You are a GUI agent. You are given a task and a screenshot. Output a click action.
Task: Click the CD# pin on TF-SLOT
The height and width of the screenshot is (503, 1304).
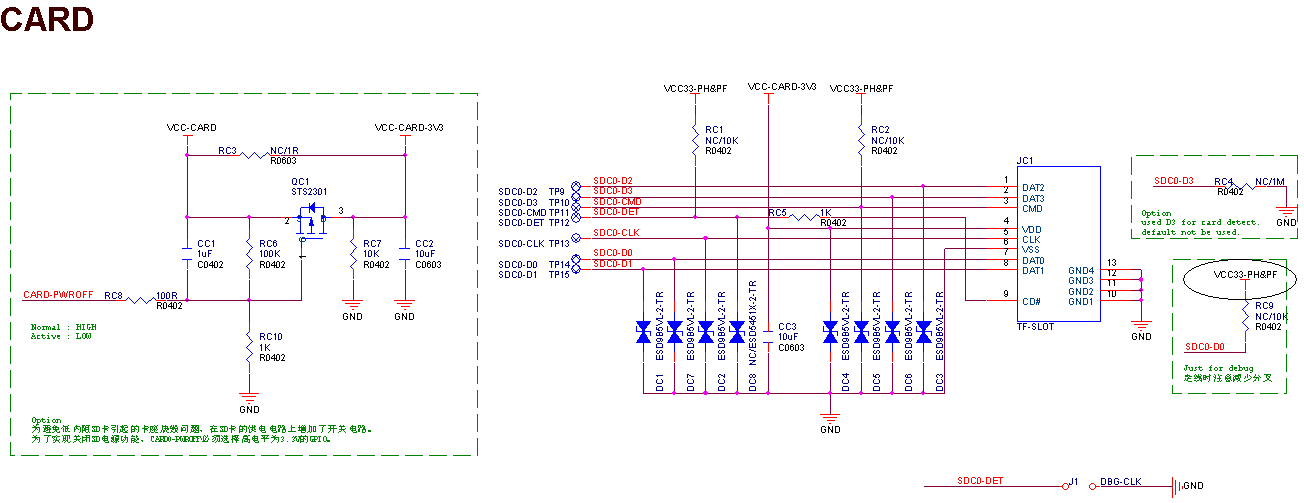pyautogui.click(x=1031, y=301)
